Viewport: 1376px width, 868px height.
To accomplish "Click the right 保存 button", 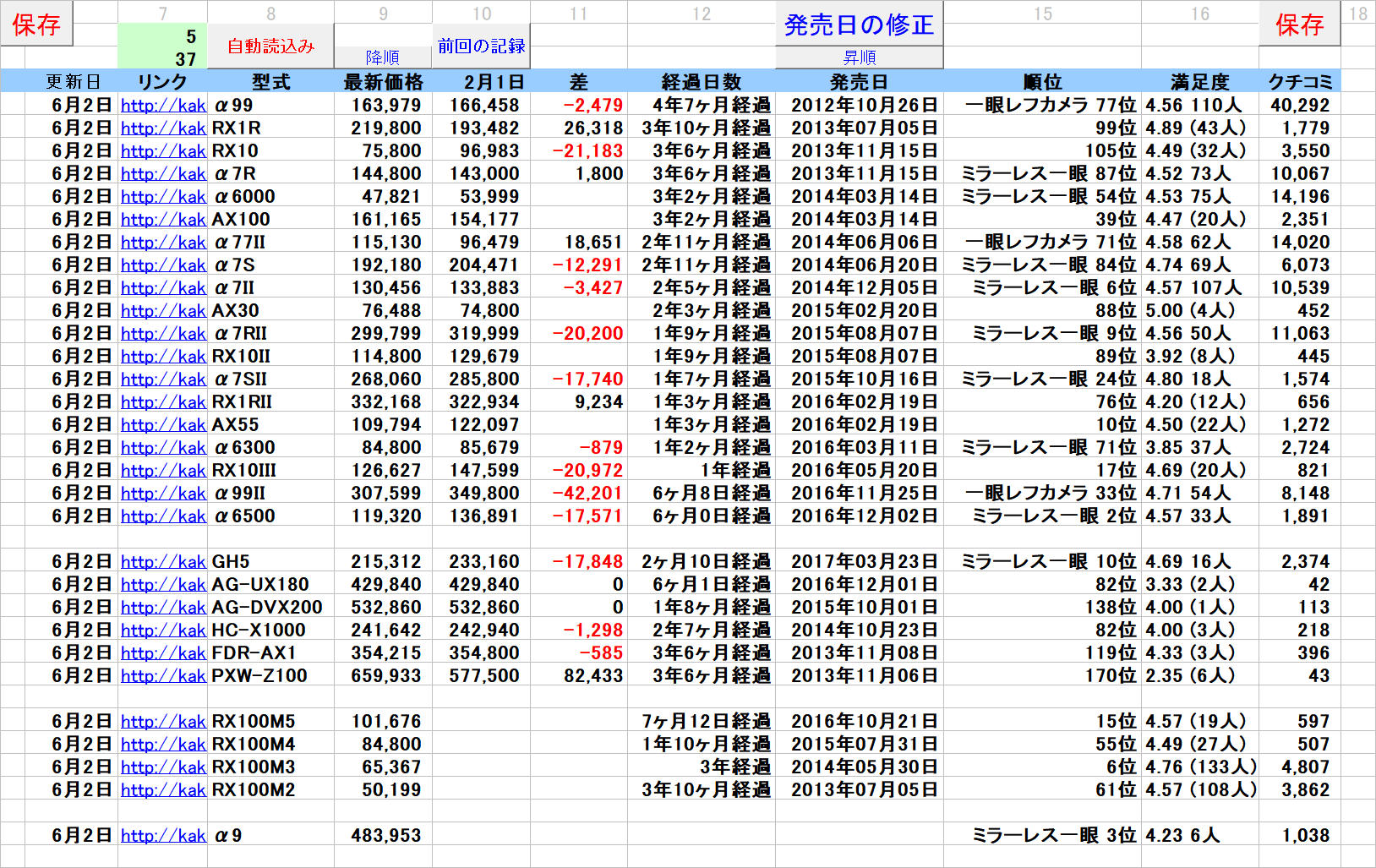I will (x=1299, y=24).
